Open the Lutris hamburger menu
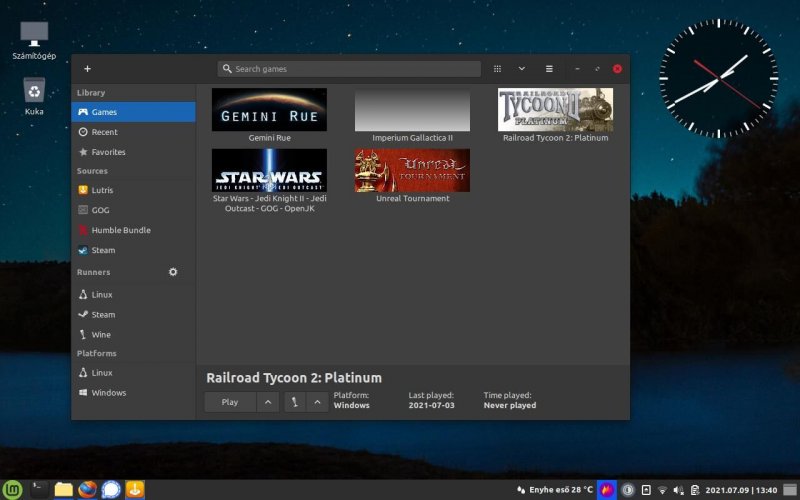The height and width of the screenshot is (500, 800). point(549,69)
